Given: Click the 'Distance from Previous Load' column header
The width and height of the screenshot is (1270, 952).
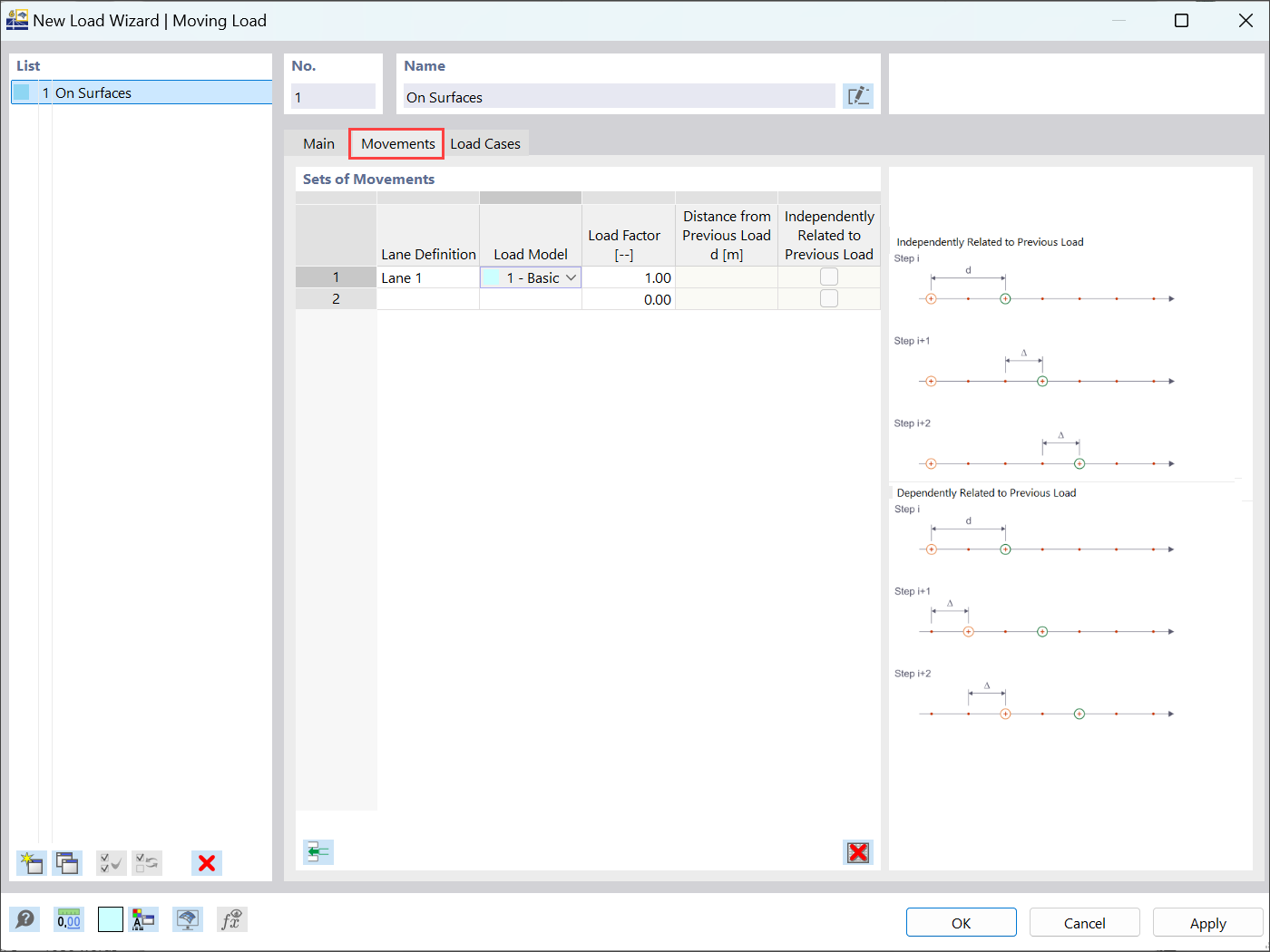Looking at the screenshot, I should coord(727,236).
